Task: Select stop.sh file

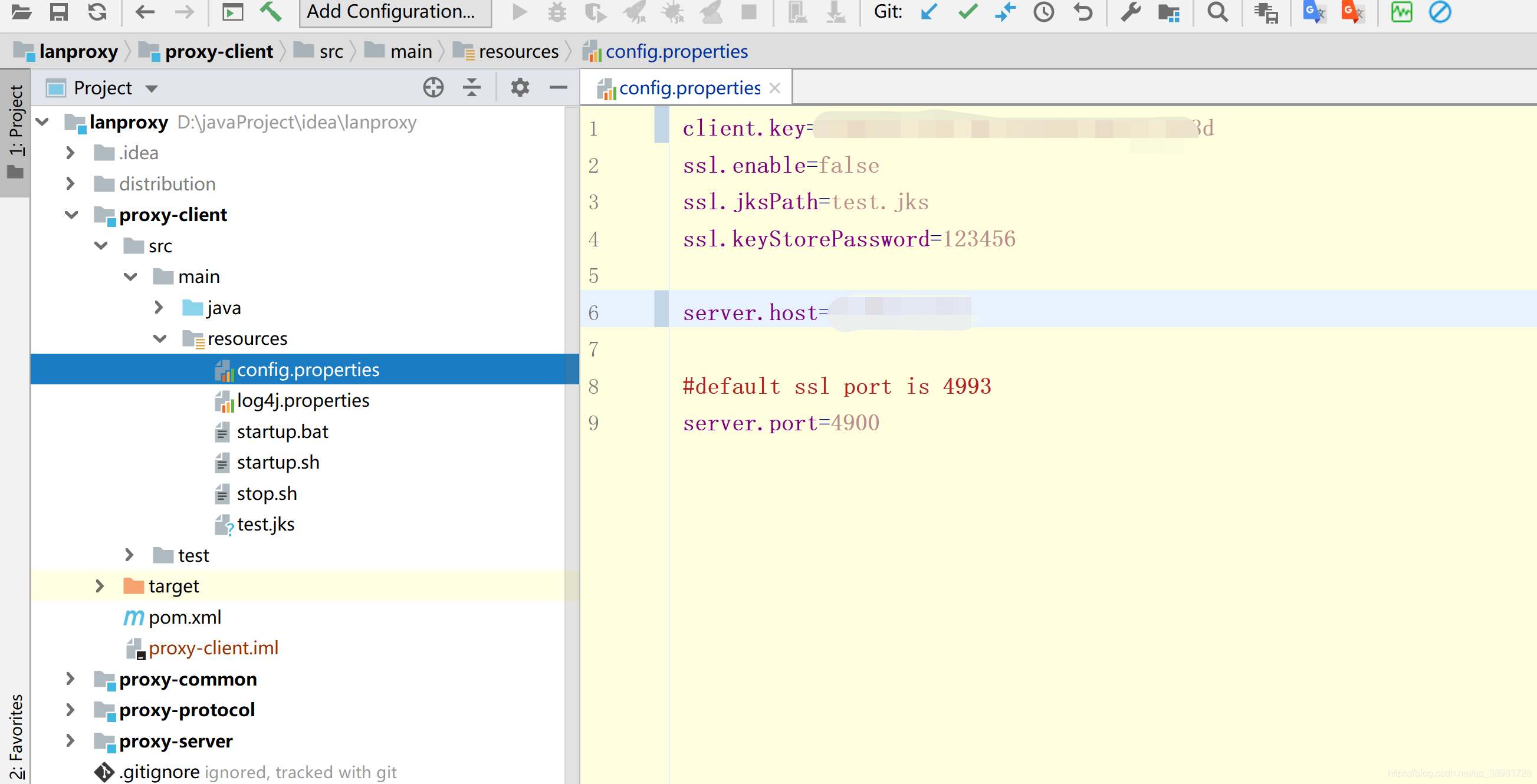Action: click(267, 493)
